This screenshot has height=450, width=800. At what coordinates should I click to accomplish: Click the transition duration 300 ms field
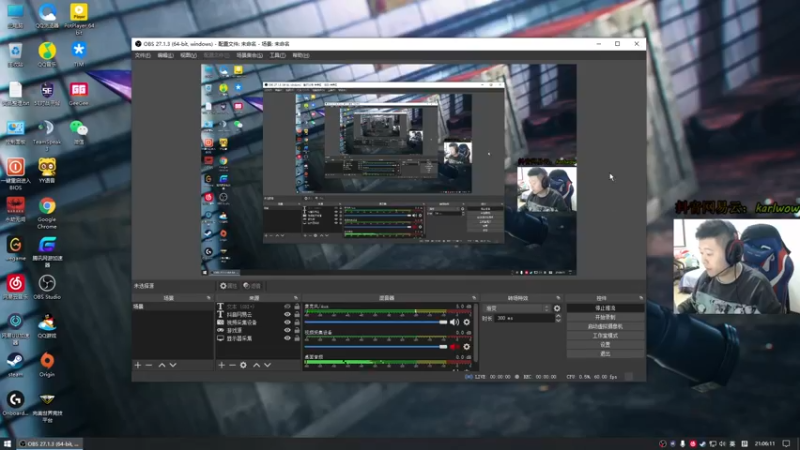tap(524, 318)
